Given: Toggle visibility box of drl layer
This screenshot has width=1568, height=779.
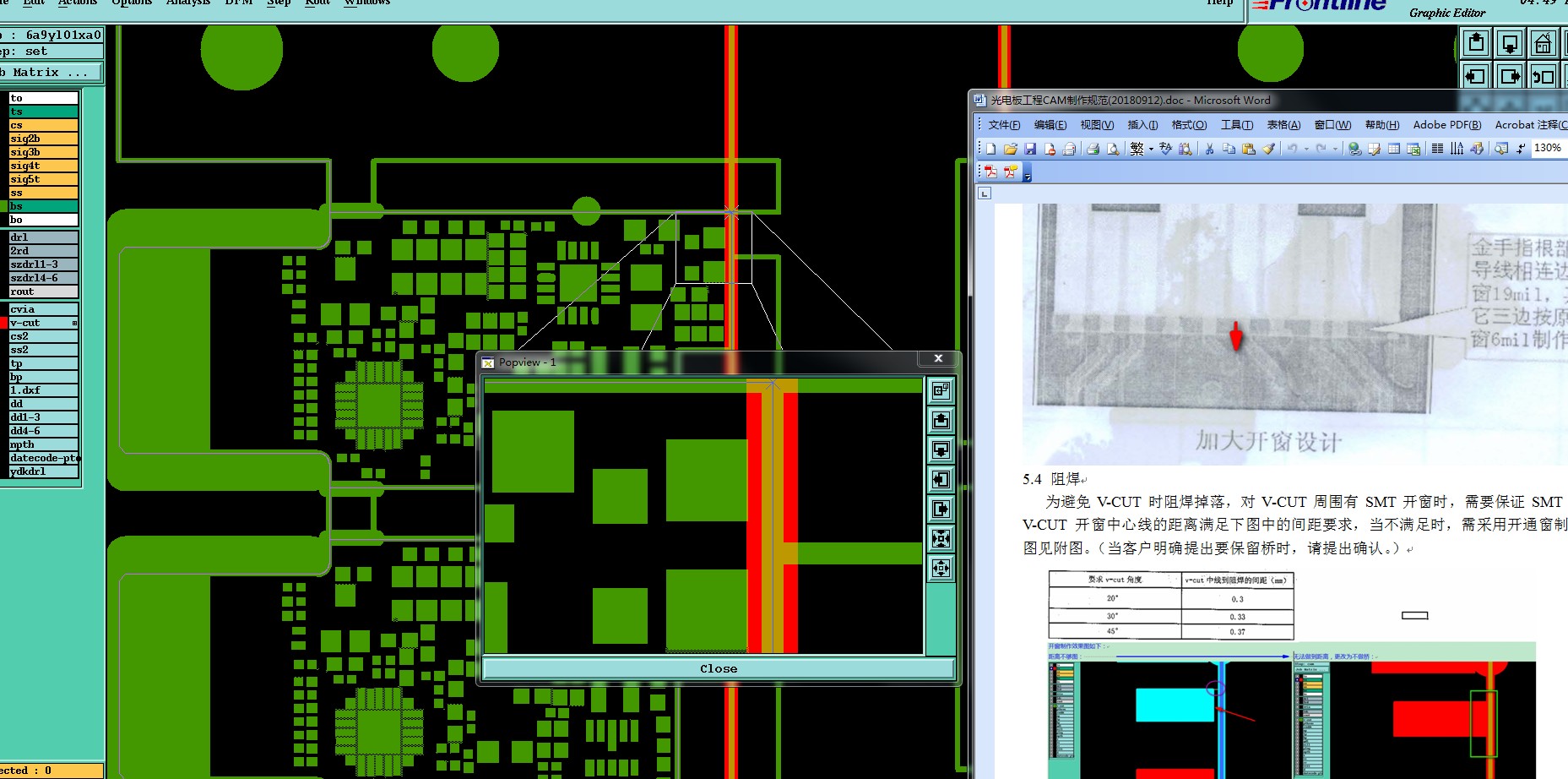Looking at the screenshot, I should (x=3, y=237).
